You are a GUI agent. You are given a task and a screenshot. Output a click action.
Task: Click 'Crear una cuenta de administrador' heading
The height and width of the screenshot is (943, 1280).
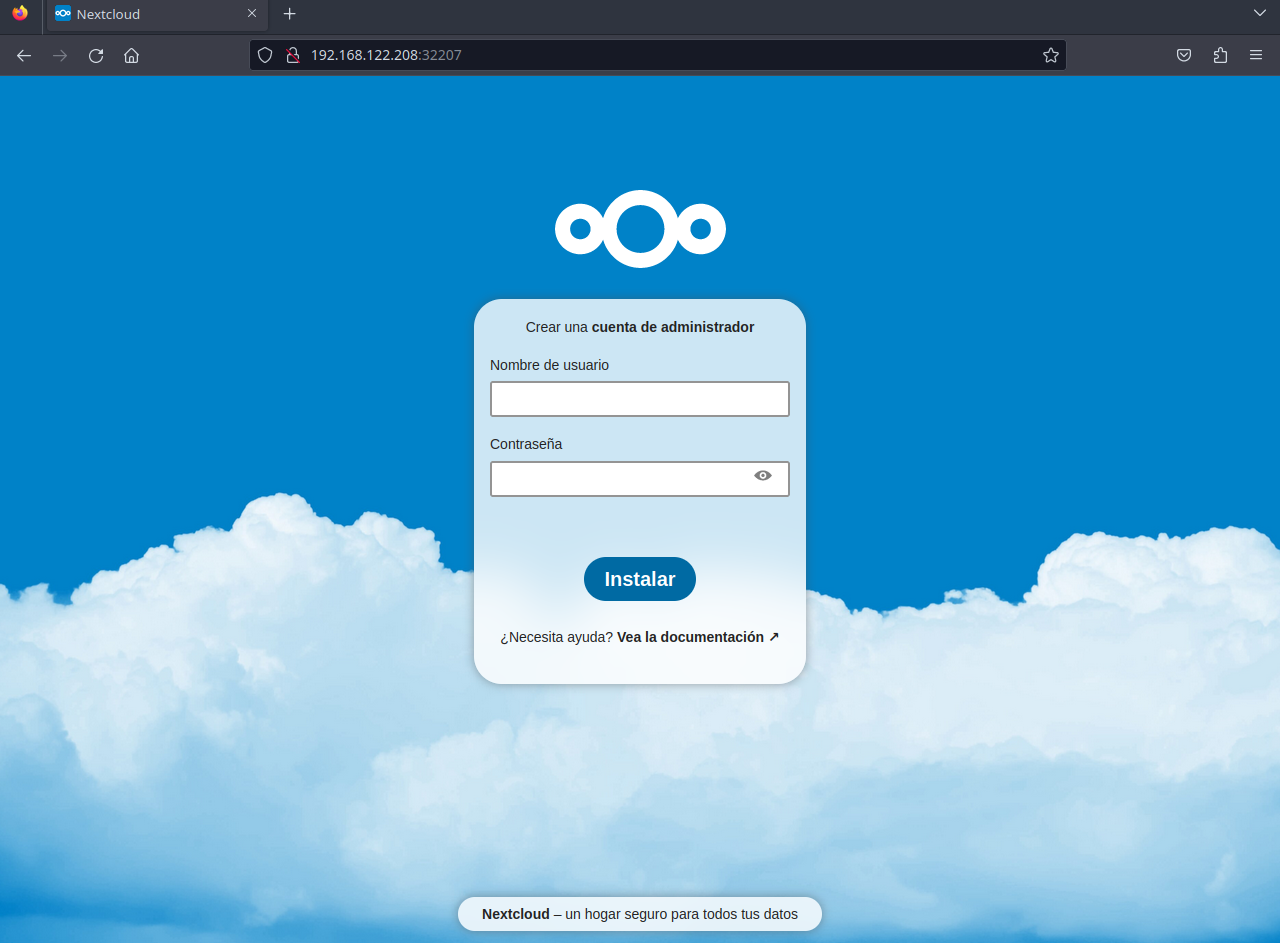coord(640,327)
